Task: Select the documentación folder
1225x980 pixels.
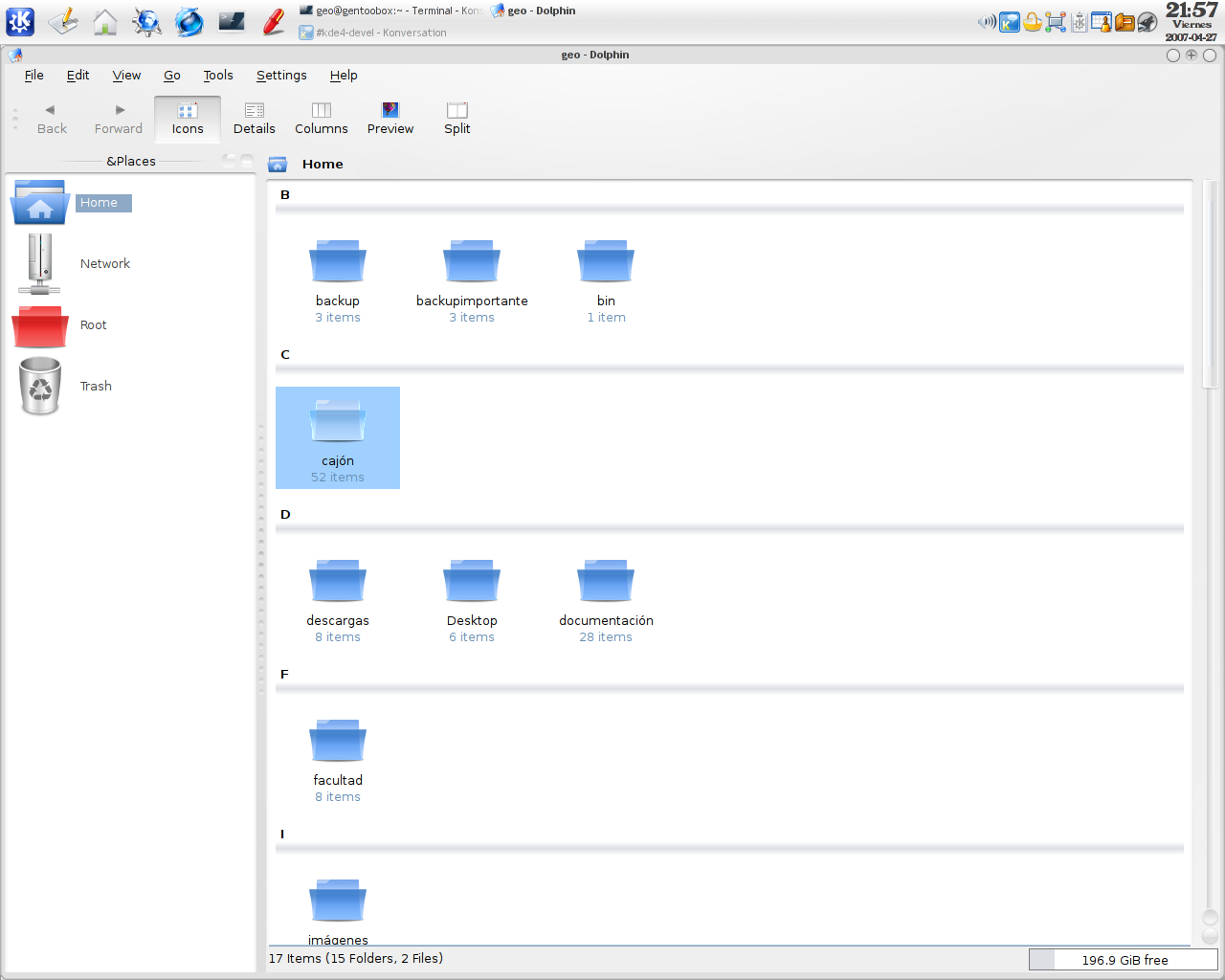Action: pyautogui.click(x=606, y=600)
